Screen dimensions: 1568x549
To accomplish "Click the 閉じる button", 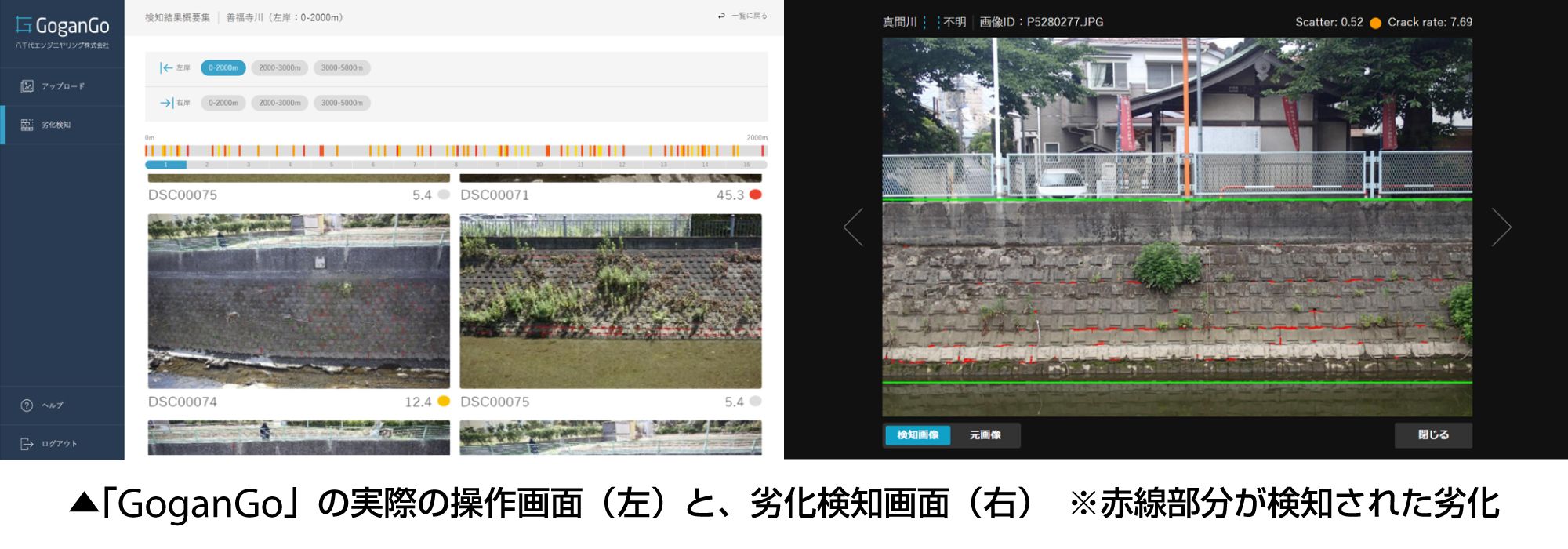I will tap(1433, 434).
